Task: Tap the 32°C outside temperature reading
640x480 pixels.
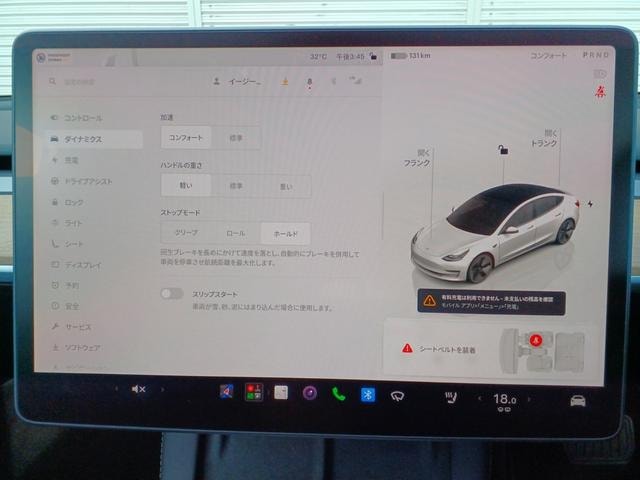Action: [318, 56]
